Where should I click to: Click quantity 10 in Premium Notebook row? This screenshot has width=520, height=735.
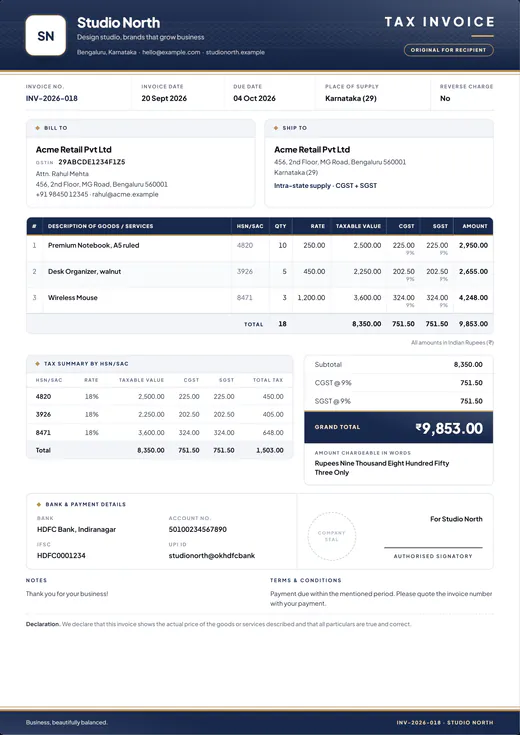point(282,245)
